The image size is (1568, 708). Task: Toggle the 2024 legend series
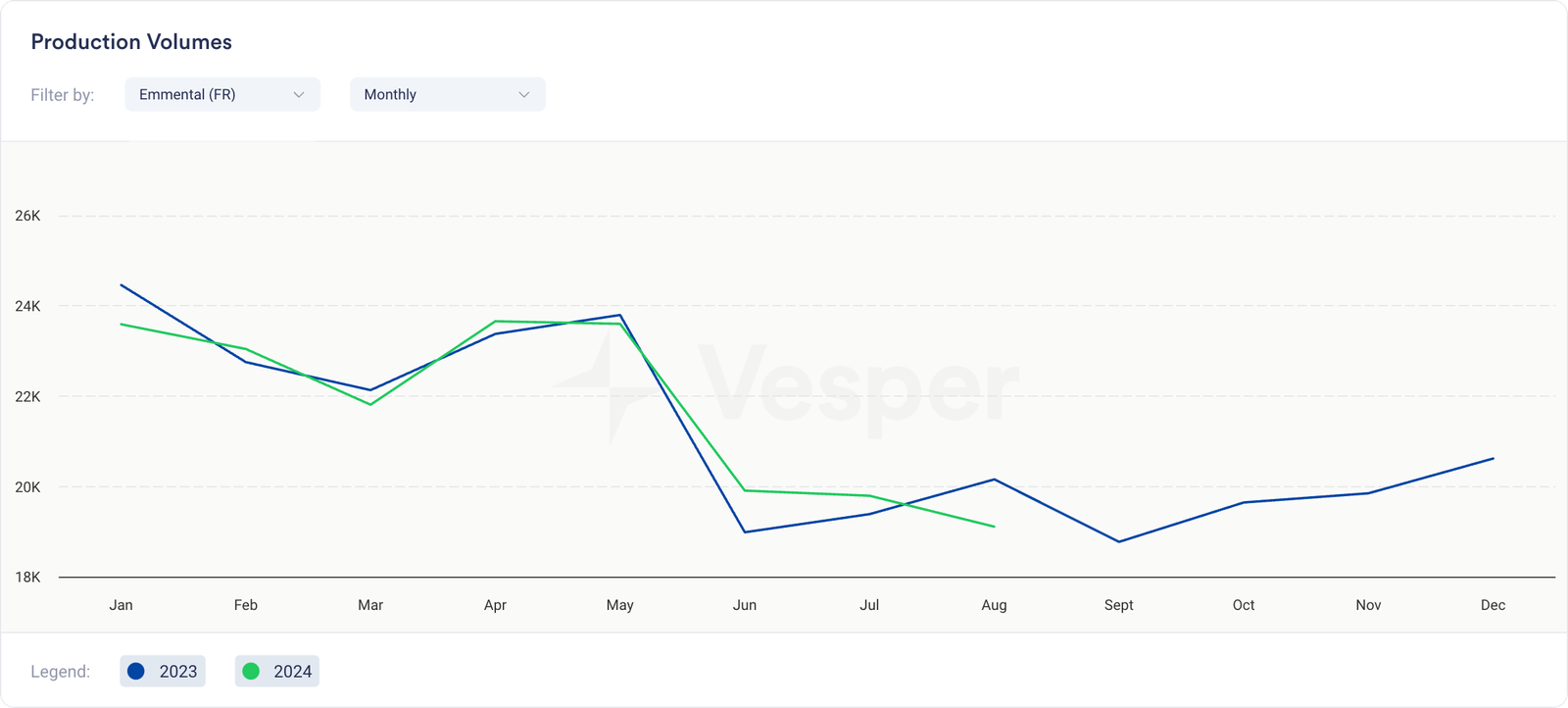(x=277, y=672)
